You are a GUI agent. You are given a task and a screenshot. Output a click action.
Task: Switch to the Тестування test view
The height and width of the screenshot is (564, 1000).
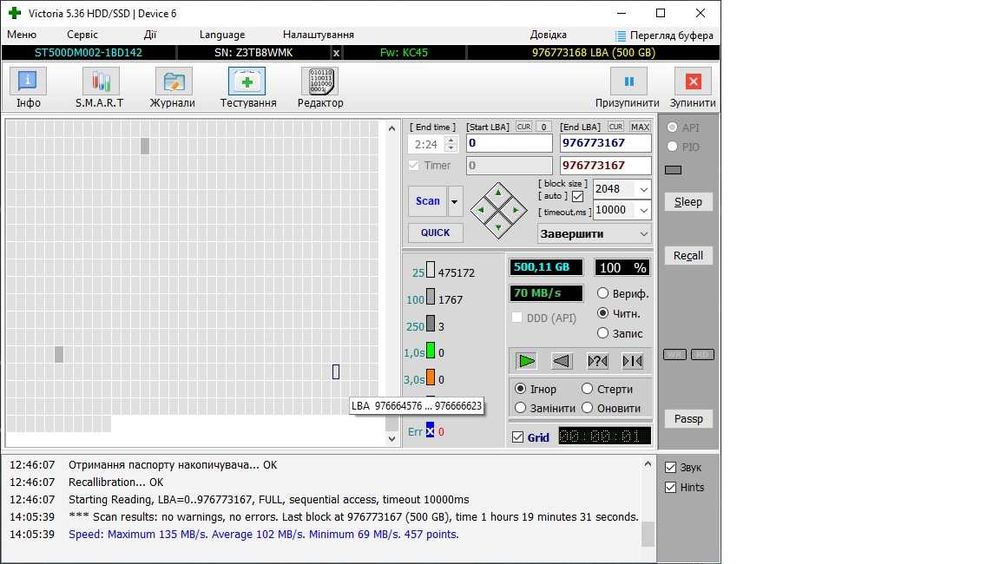tap(247, 89)
